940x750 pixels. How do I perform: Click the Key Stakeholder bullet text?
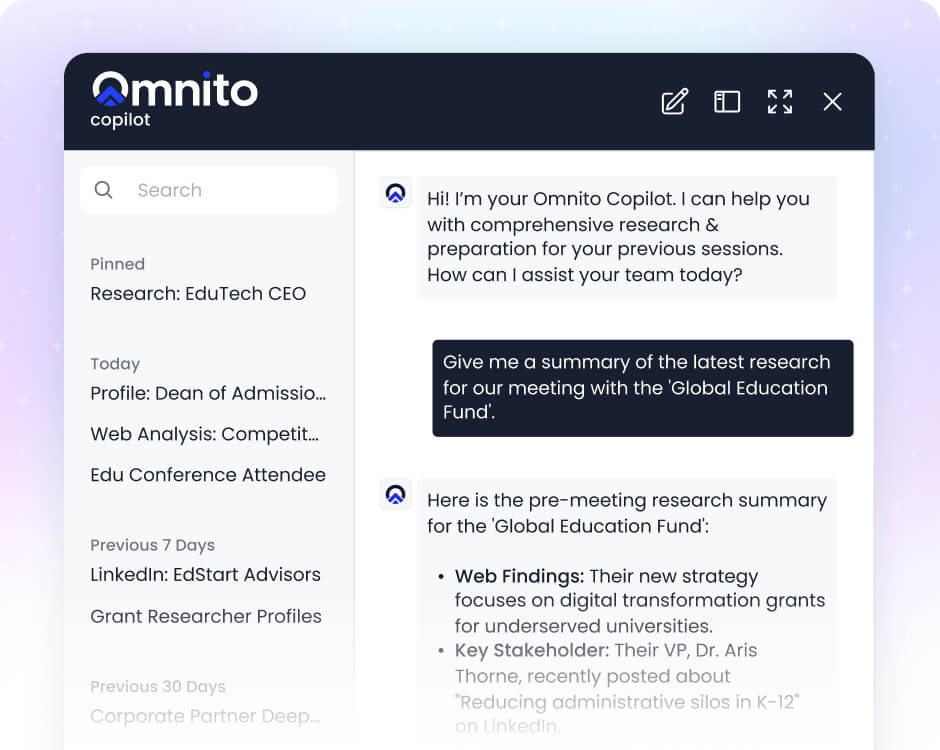tap(626, 688)
